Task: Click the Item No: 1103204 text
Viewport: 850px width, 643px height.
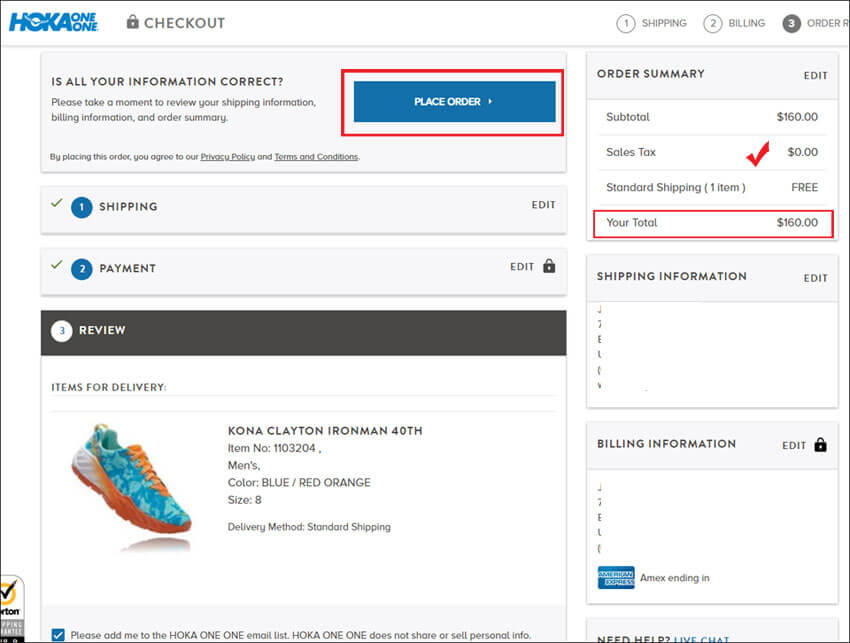Action: [274, 448]
